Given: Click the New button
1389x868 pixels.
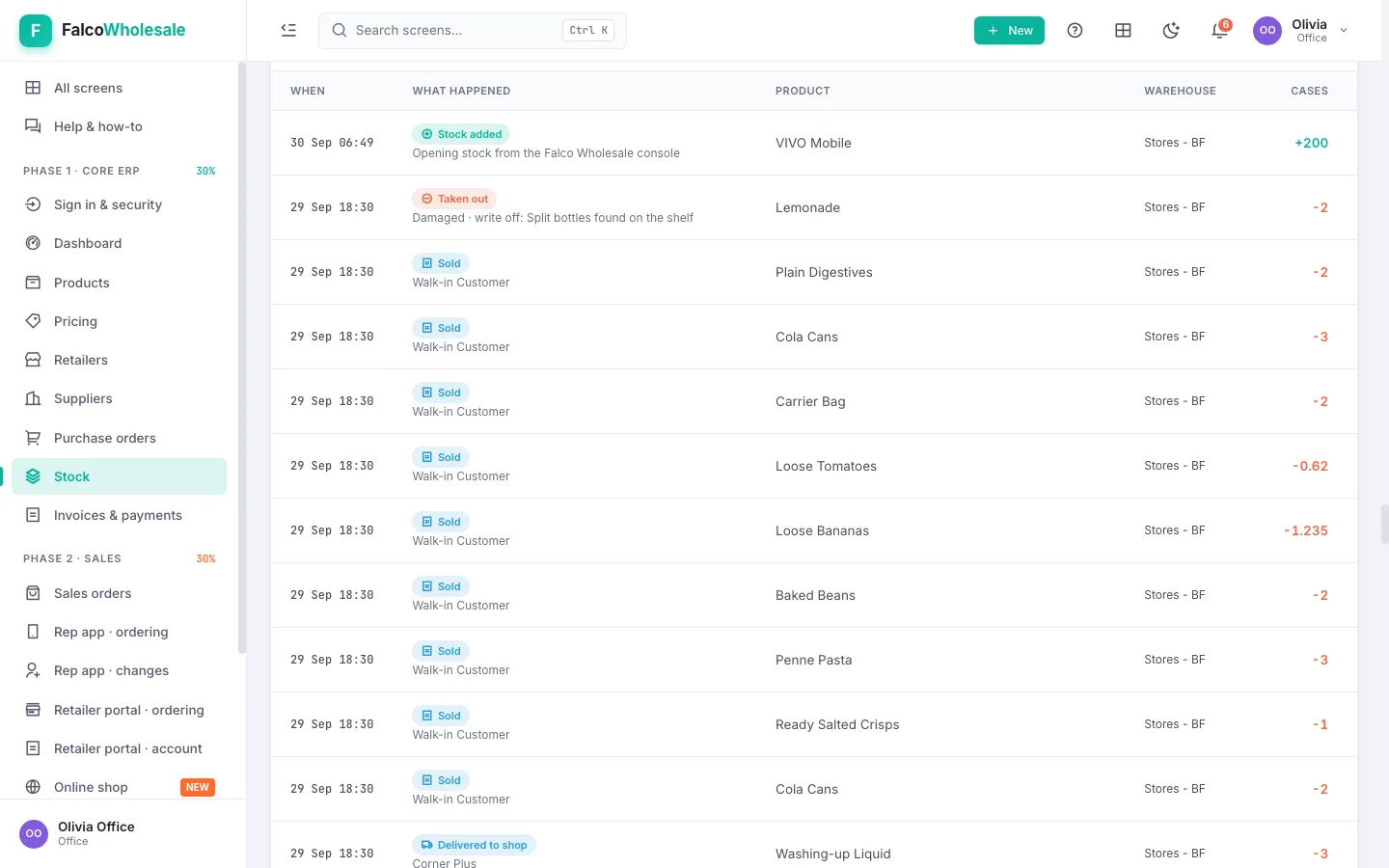Looking at the screenshot, I should coord(1009,30).
